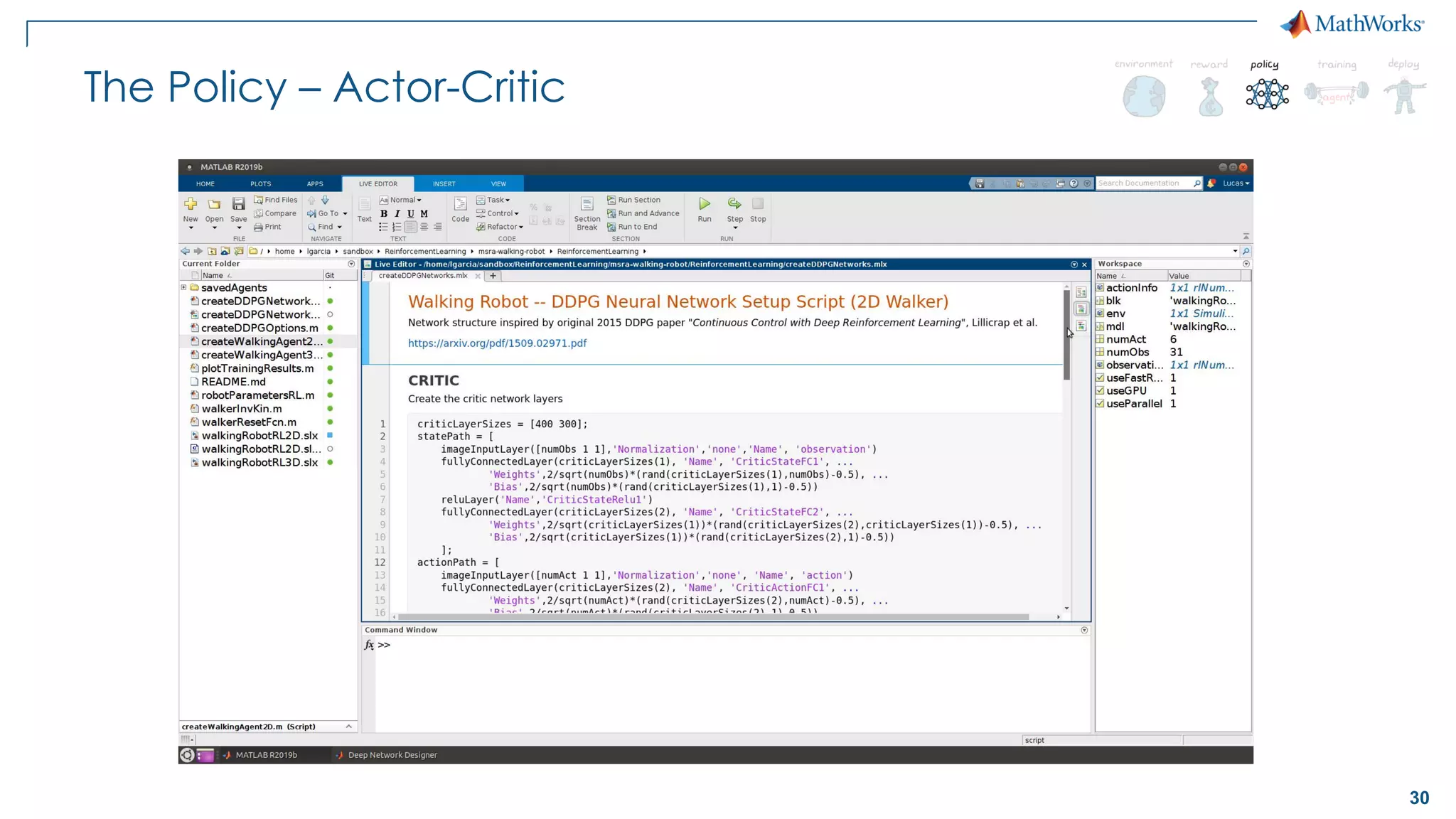Viewport: 1456px width, 819px height.
Task: Switch to the INSERT ribbon tab
Action: (x=444, y=183)
